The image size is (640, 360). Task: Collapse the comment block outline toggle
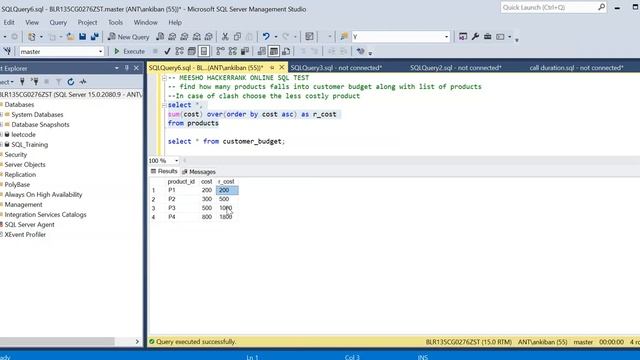pos(164,78)
